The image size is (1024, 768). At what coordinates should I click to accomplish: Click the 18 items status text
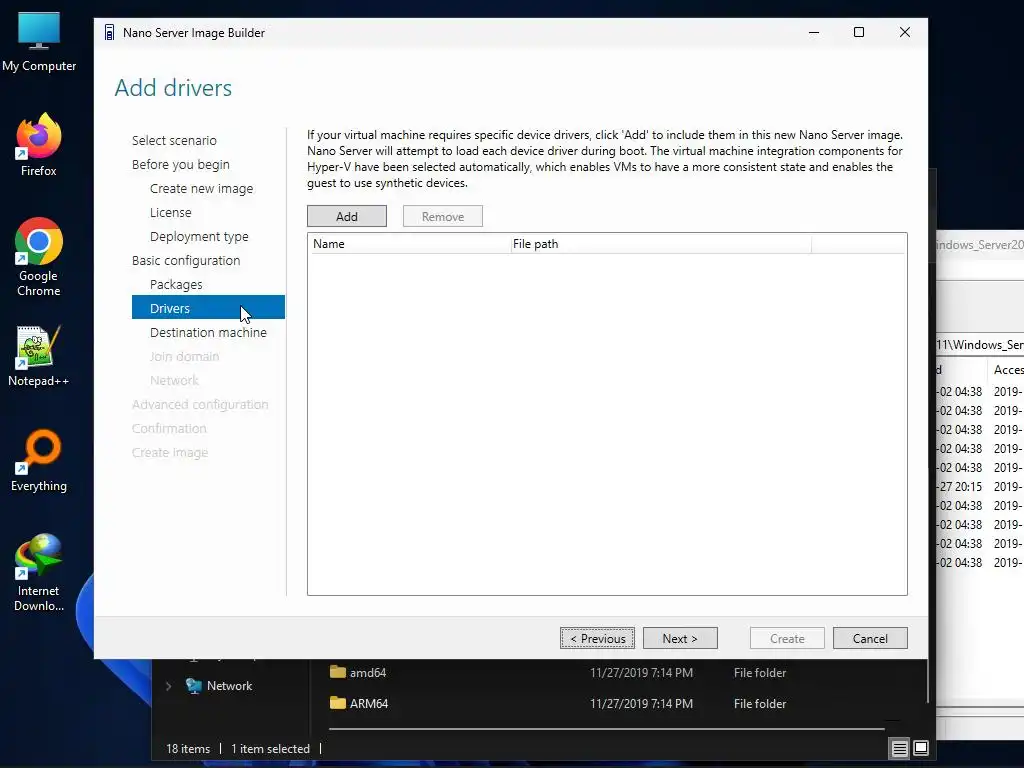point(188,748)
